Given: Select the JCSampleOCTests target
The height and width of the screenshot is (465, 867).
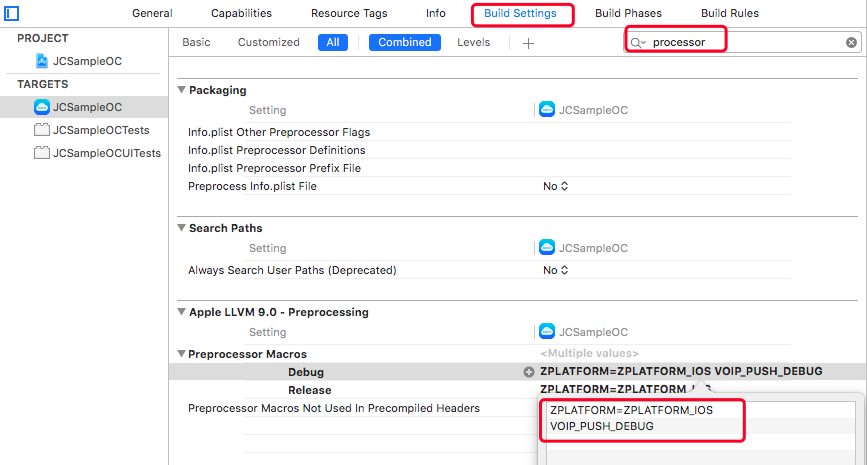Looking at the screenshot, I should click(101, 130).
